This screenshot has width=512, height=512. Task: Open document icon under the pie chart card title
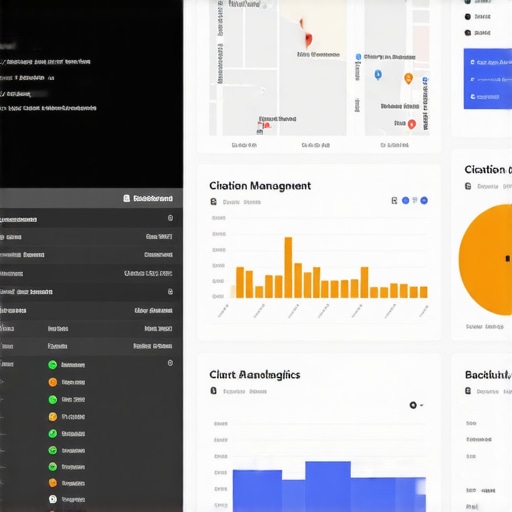point(468,186)
